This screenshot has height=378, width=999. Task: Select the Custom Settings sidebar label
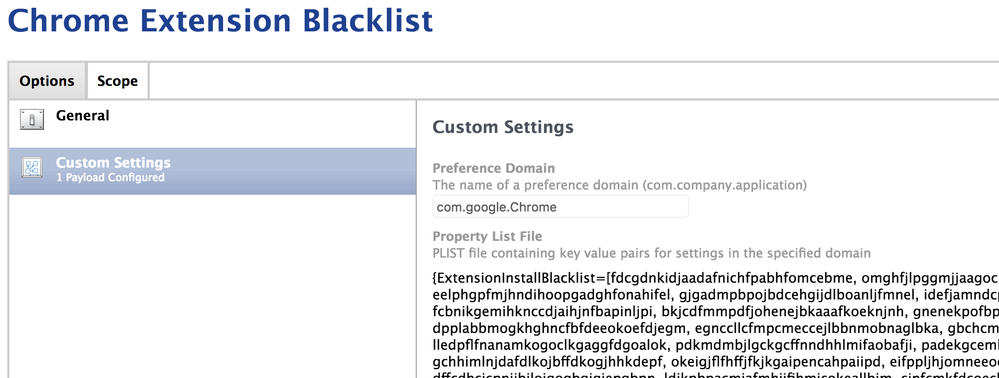(113, 163)
